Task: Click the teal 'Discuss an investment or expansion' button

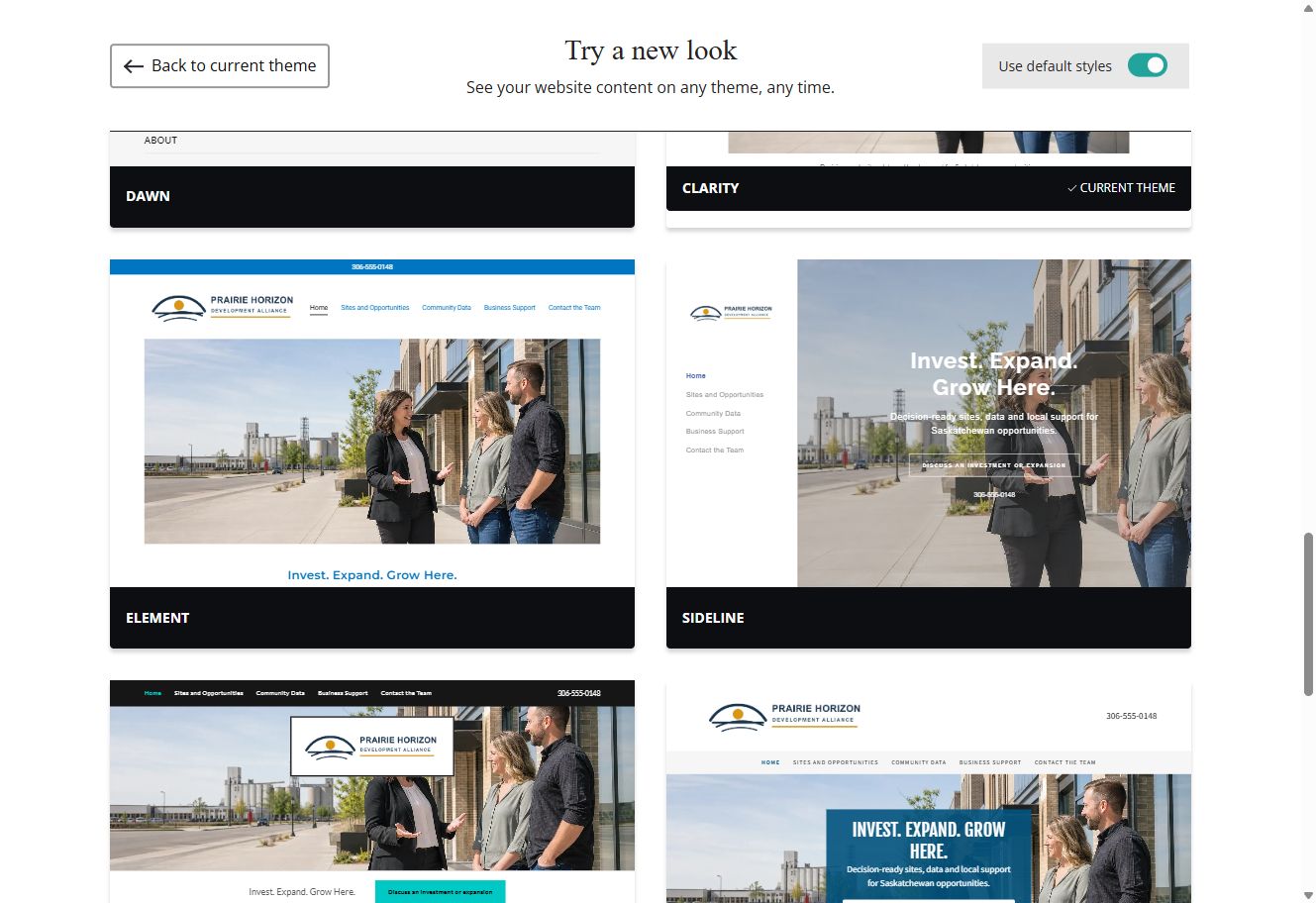Action: pyautogui.click(x=440, y=891)
